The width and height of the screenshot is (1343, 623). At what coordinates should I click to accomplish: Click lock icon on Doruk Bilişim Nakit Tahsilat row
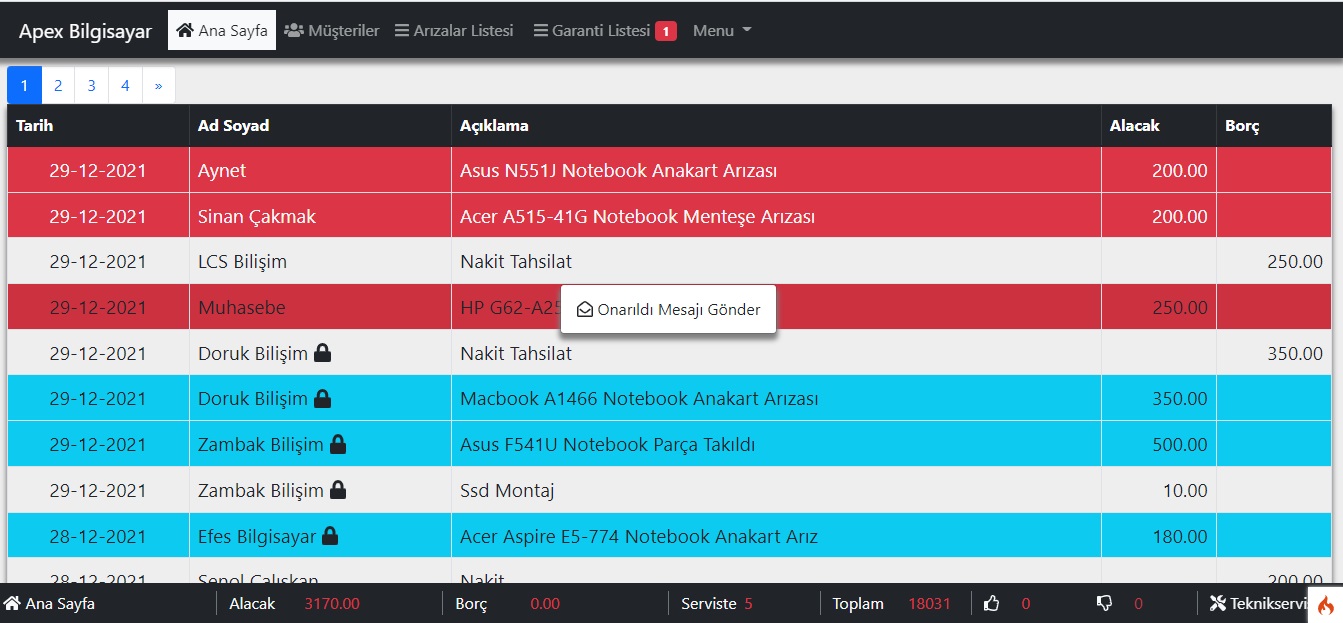tap(322, 353)
